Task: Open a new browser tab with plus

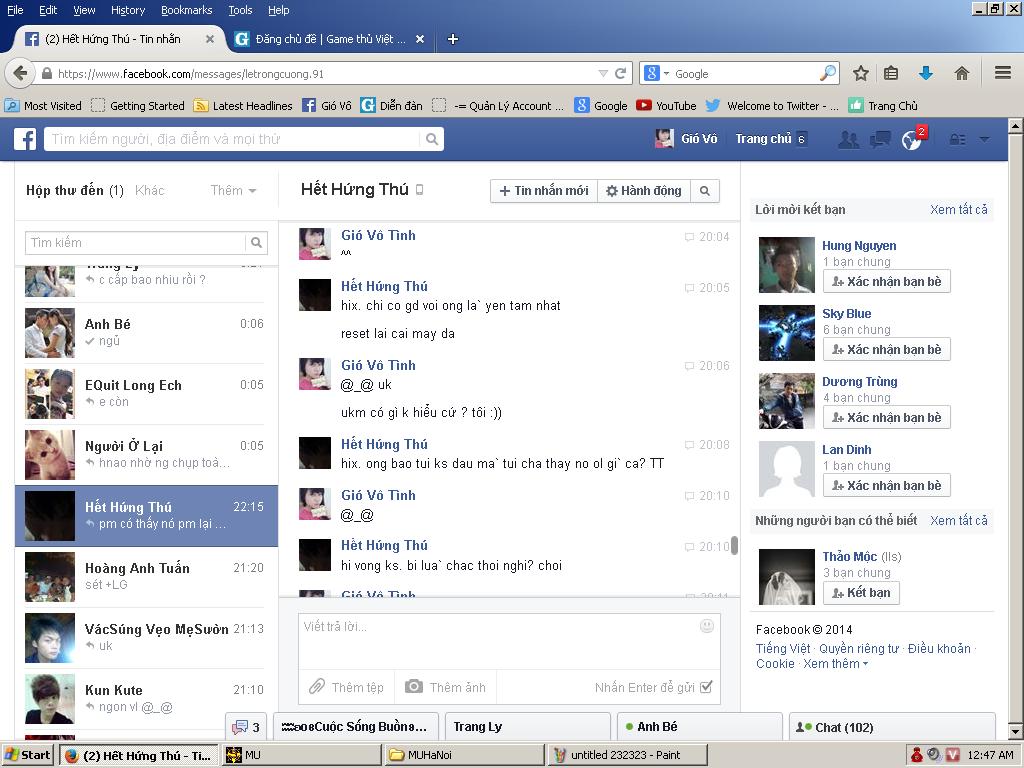Action: (x=453, y=39)
